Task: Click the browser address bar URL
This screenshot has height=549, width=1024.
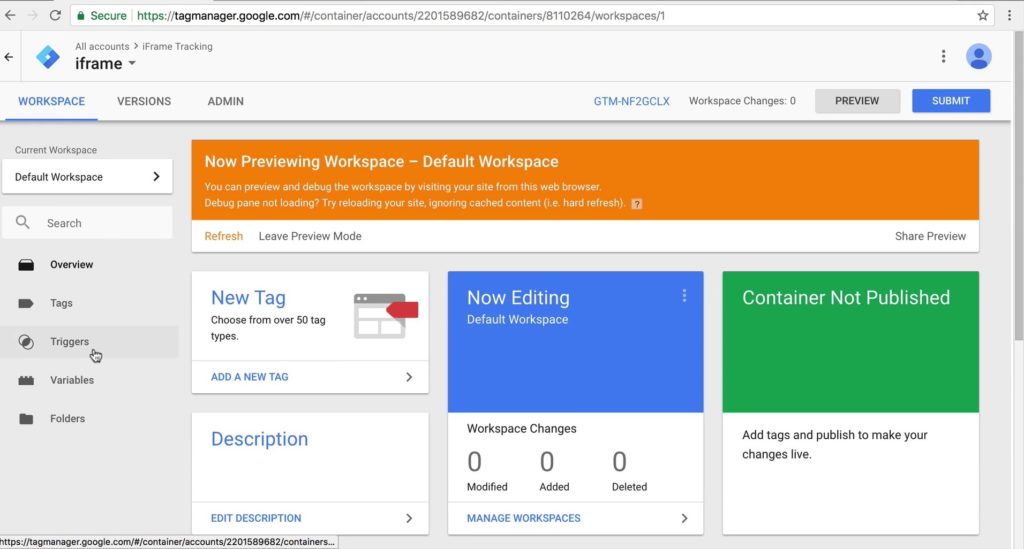Action: pos(401,16)
